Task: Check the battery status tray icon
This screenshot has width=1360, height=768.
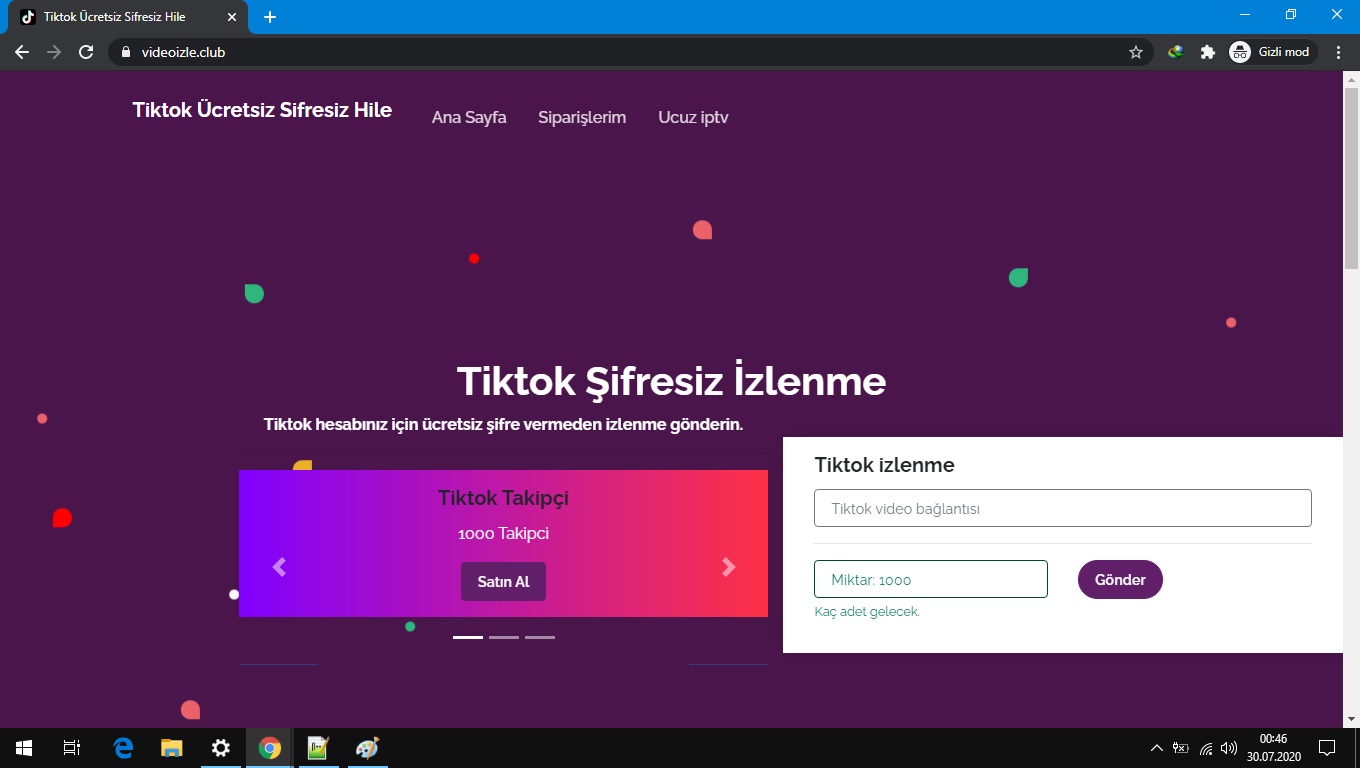Action: point(1180,748)
